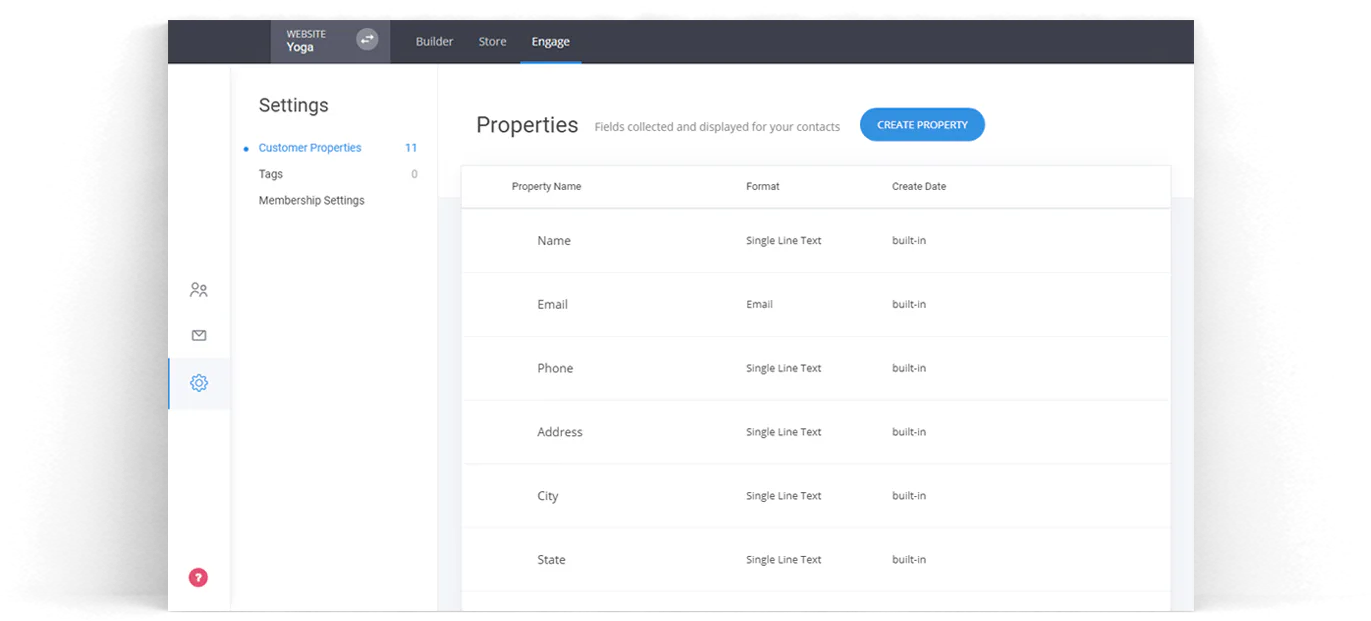Image resolution: width=1371 pixels, height=621 pixels.
Task: Select Customer Properties in Settings menu
Action: tap(309, 147)
